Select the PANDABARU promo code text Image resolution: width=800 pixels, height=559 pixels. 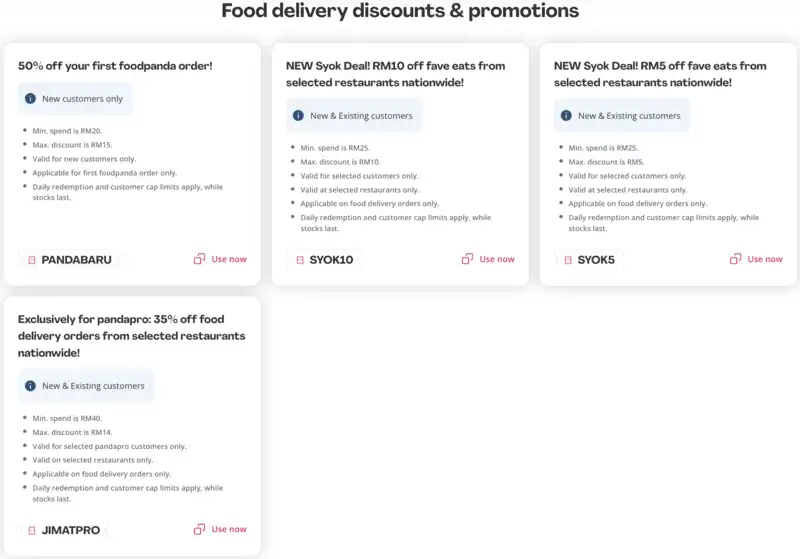click(76, 260)
